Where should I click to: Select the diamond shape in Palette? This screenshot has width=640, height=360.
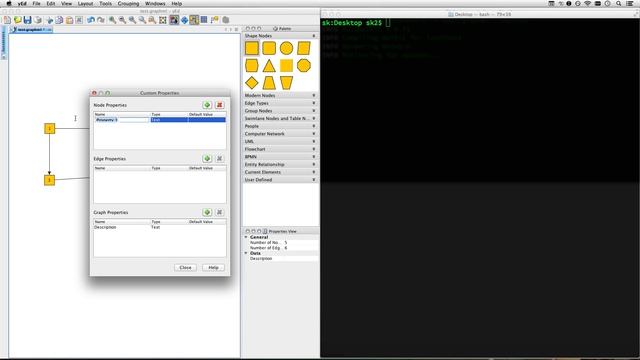click(x=252, y=83)
